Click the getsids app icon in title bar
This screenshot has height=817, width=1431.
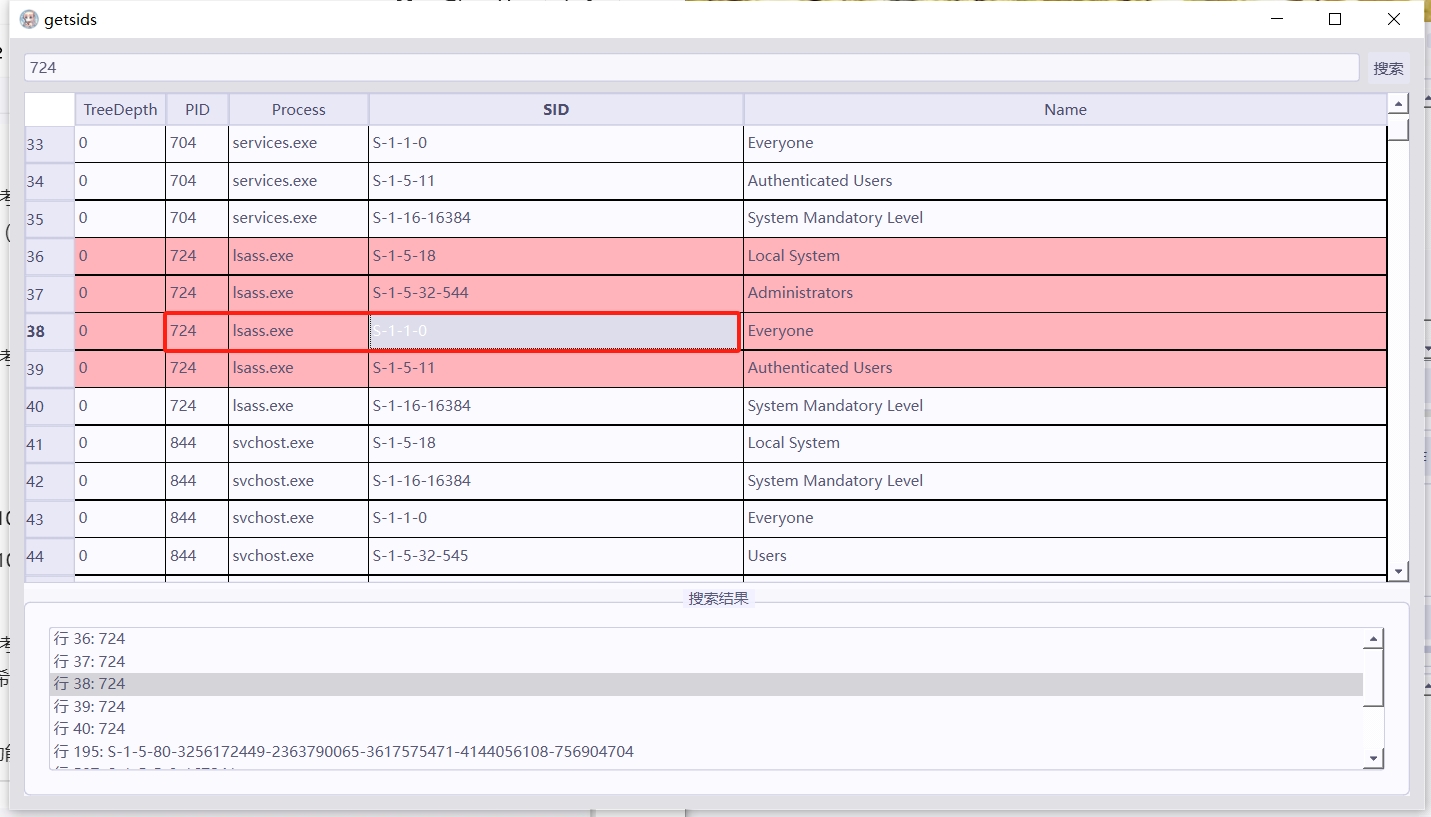tap(29, 19)
